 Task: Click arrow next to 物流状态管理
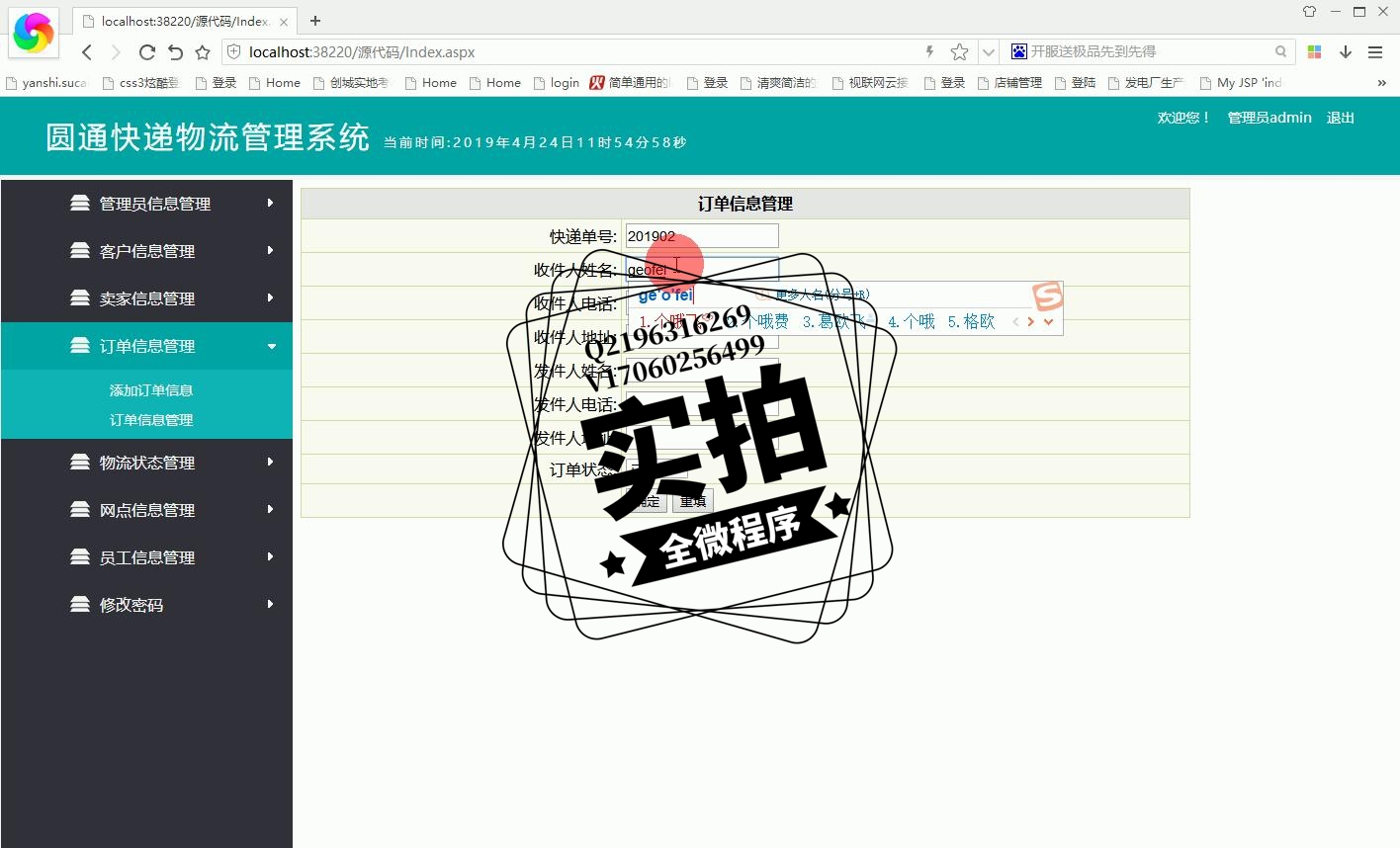click(x=270, y=462)
